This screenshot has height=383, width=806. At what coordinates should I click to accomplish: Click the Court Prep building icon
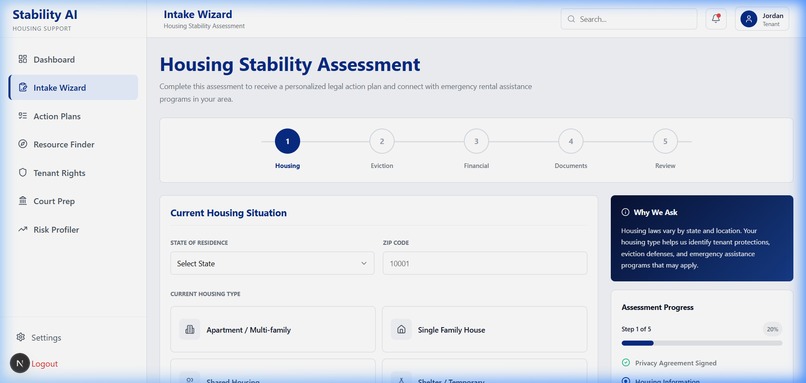pyautogui.click(x=23, y=201)
